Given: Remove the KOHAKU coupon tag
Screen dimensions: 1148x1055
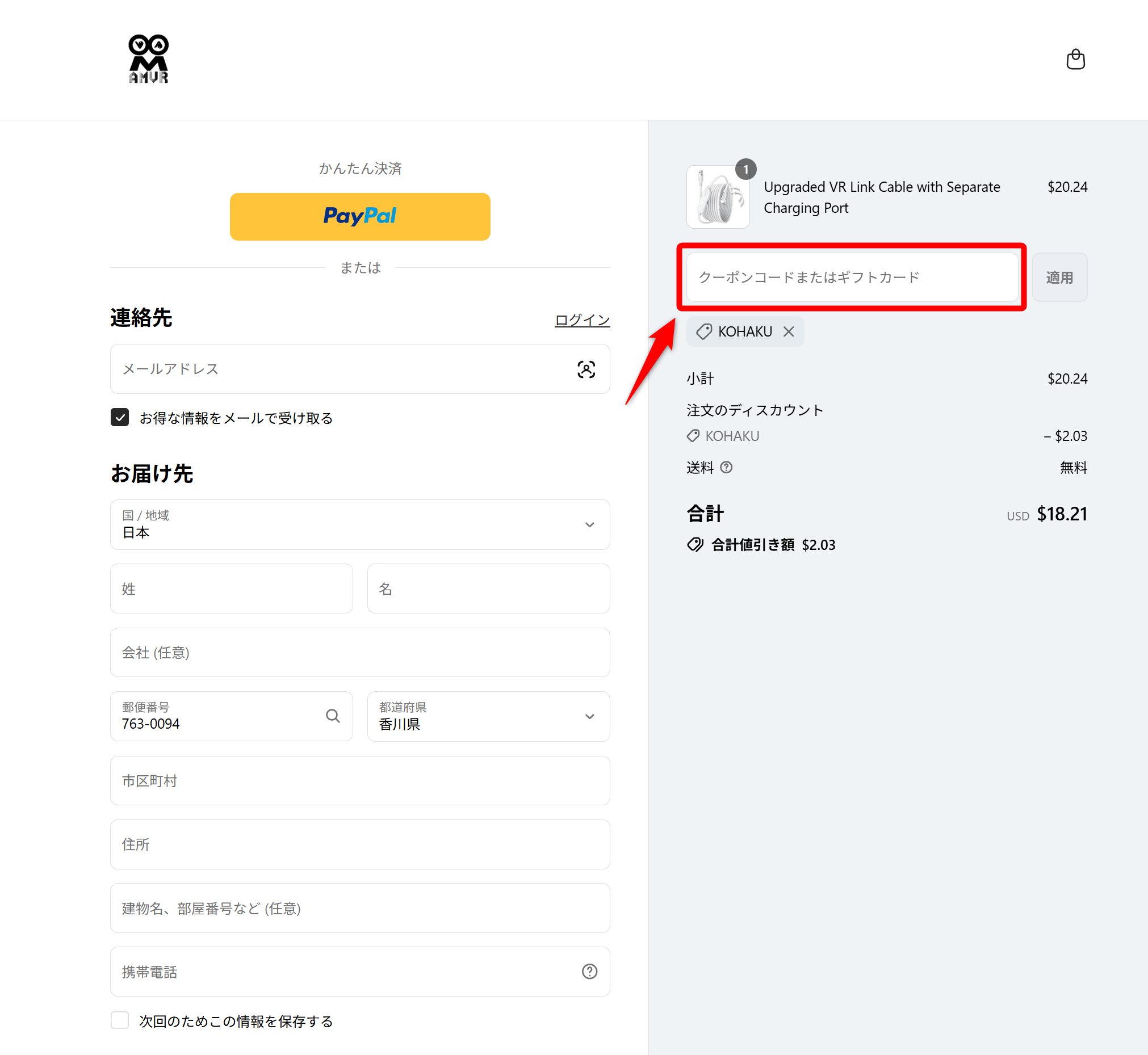Looking at the screenshot, I should pos(788,331).
